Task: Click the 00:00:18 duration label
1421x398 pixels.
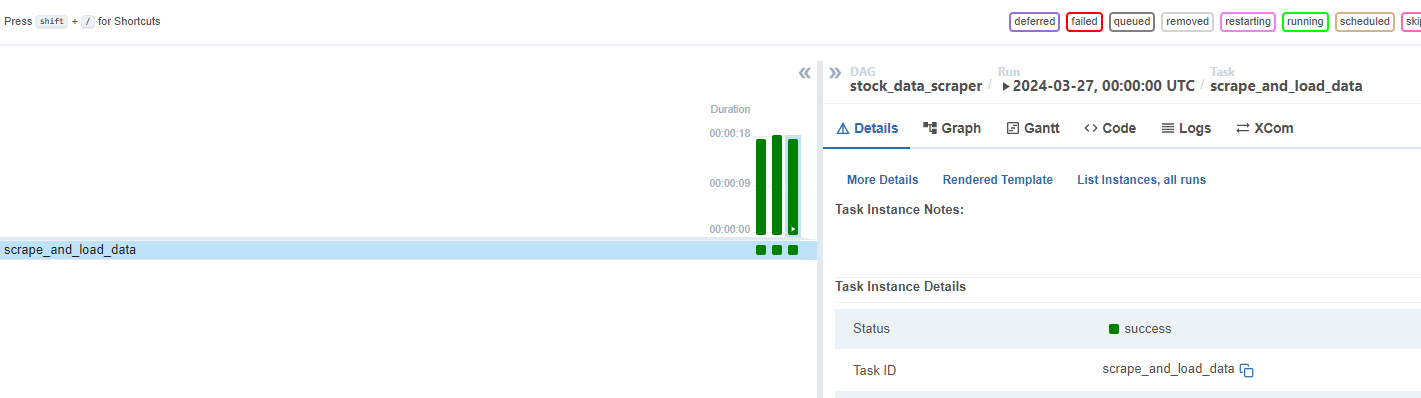Action: [730, 133]
